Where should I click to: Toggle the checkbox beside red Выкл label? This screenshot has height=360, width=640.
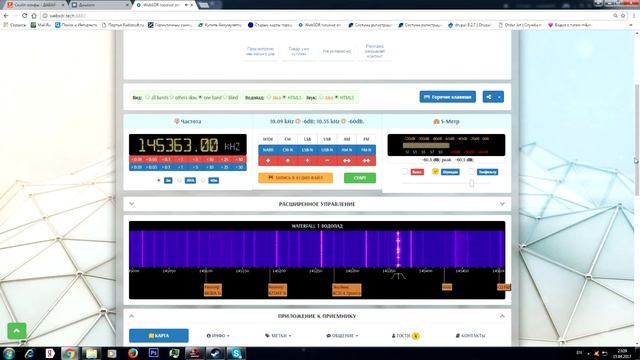coord(405,172)
